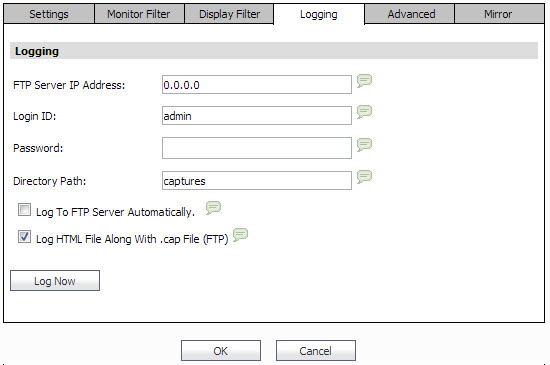550x365 pixels.
Task: Focus the empty Password field
Action: pos(257,148)
